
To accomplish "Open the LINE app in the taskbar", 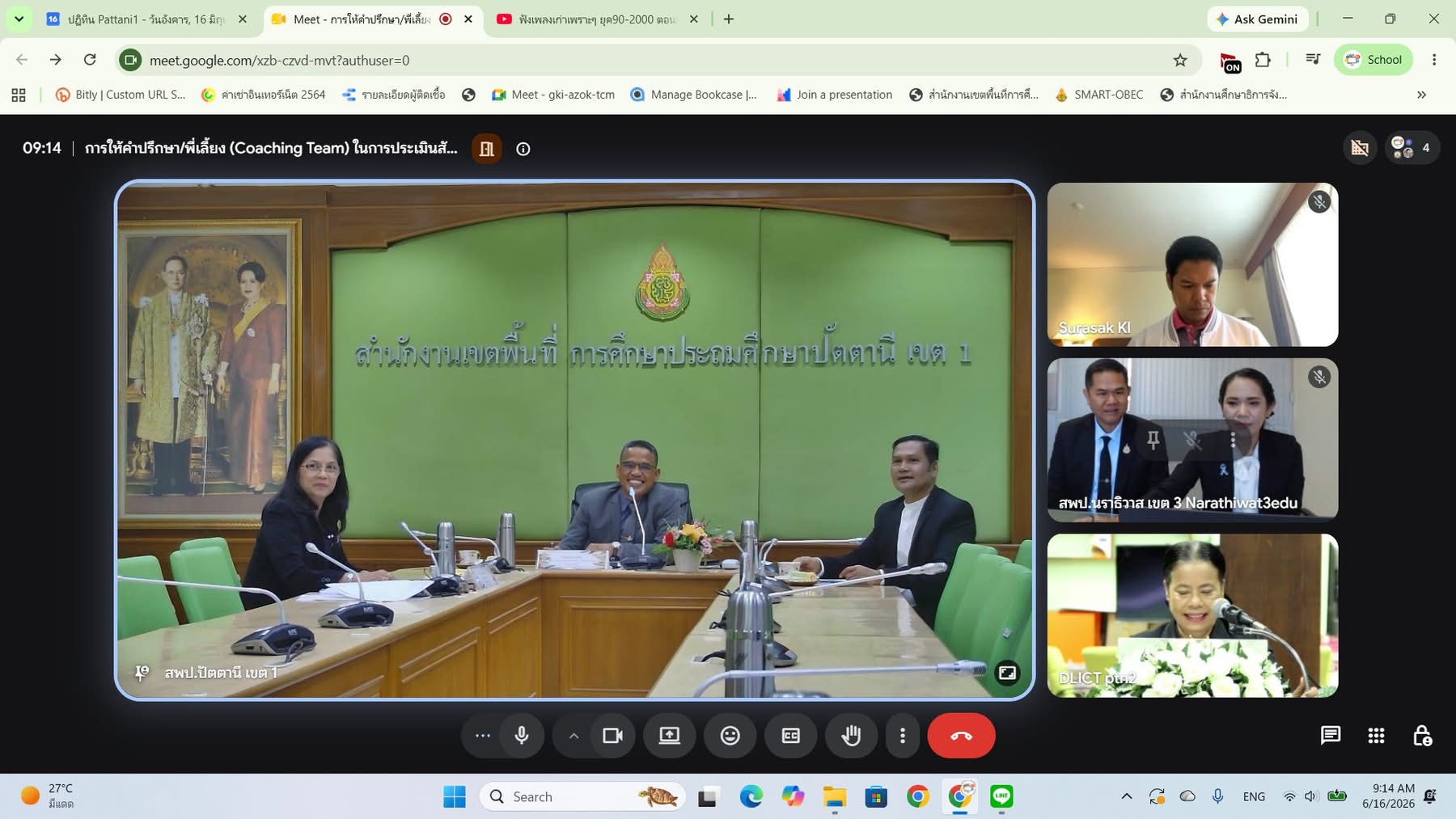I will click(1001, 796).
